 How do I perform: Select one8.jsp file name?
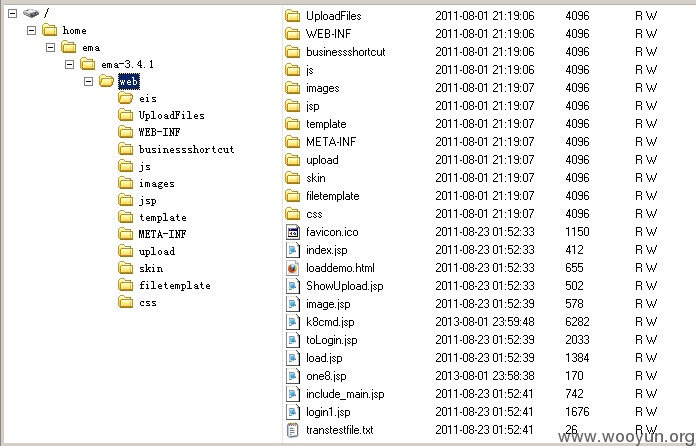tap(326, 376)
